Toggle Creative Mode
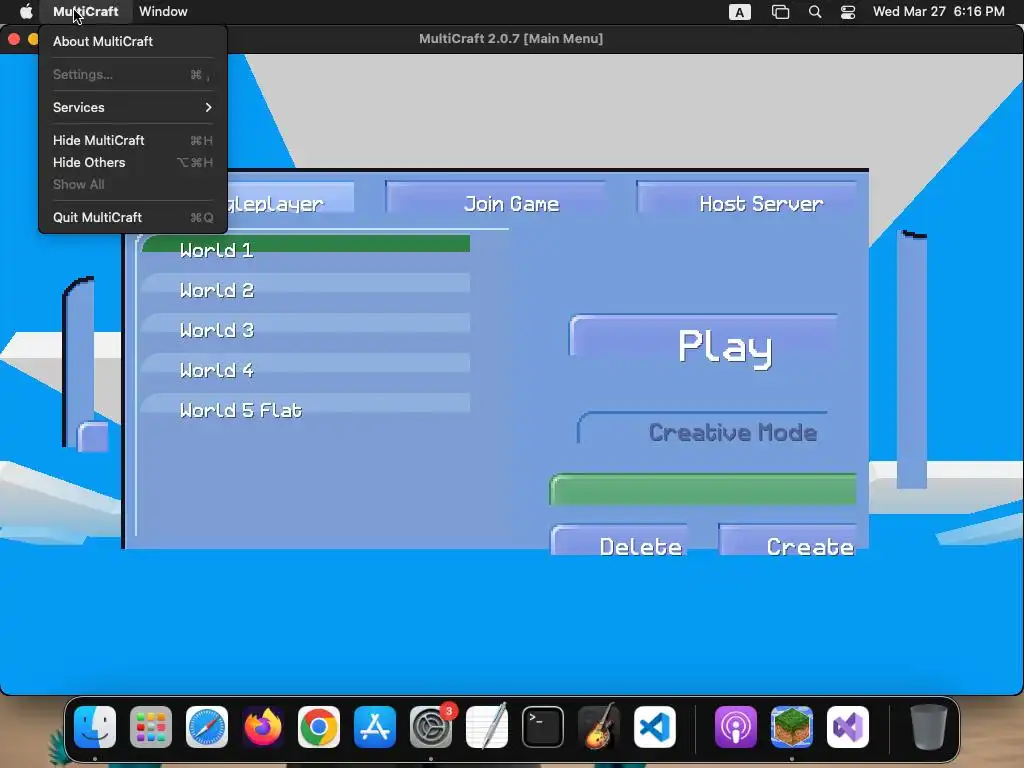Image resolution: width=1024 pixels, height=768 pixels. (x=703, y=428)
